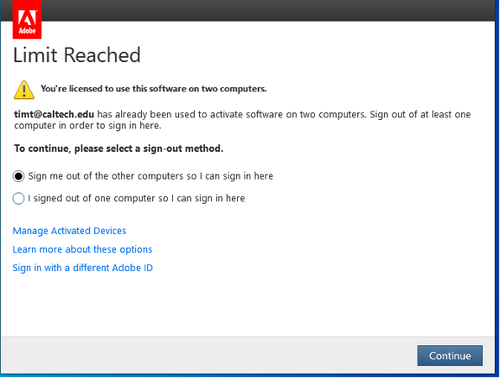Click the timt@caltech.edu email text
Screen dimensions: 500x378
click(54, 114)
